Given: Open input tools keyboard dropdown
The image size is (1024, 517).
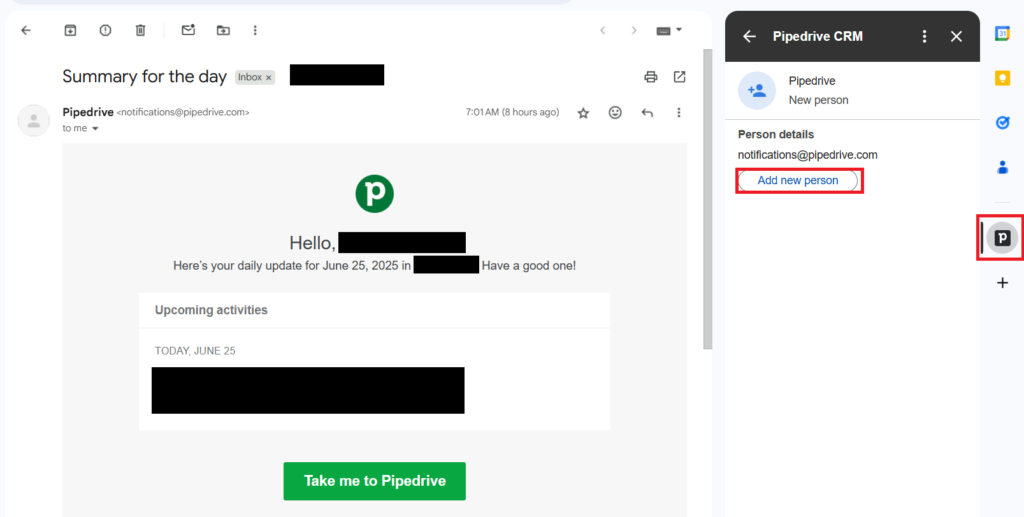Looking at the screenshot, I should 669,30.
